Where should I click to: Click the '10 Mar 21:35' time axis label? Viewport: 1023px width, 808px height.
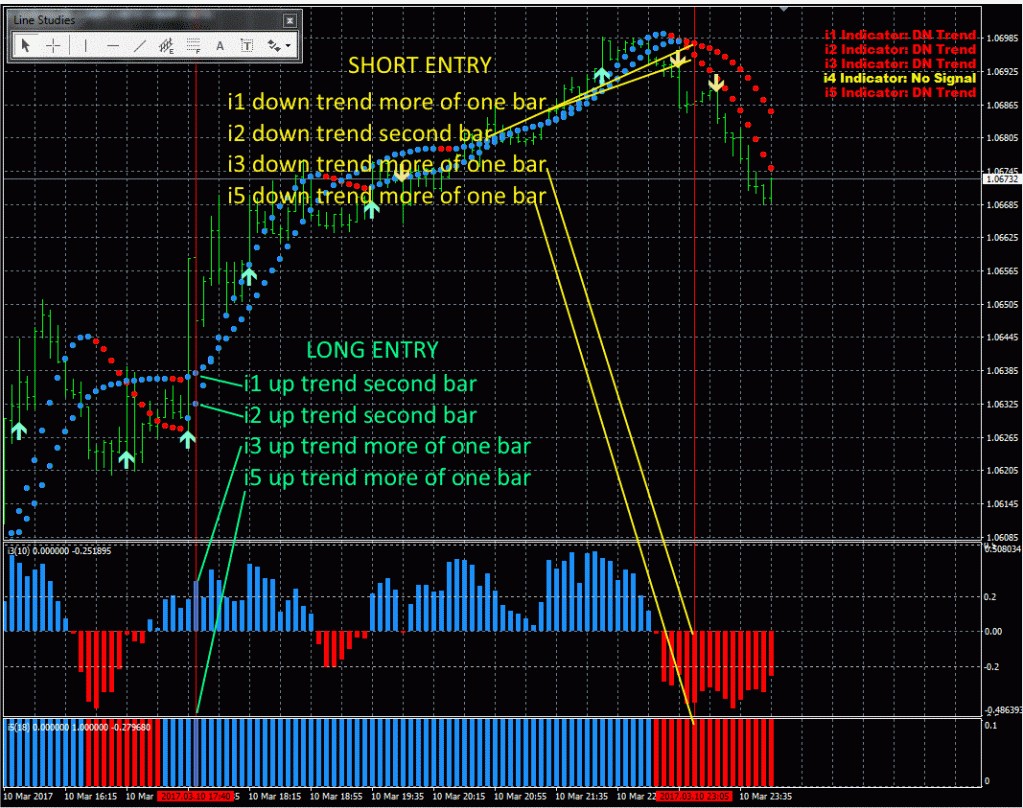[x=581, y=796]
